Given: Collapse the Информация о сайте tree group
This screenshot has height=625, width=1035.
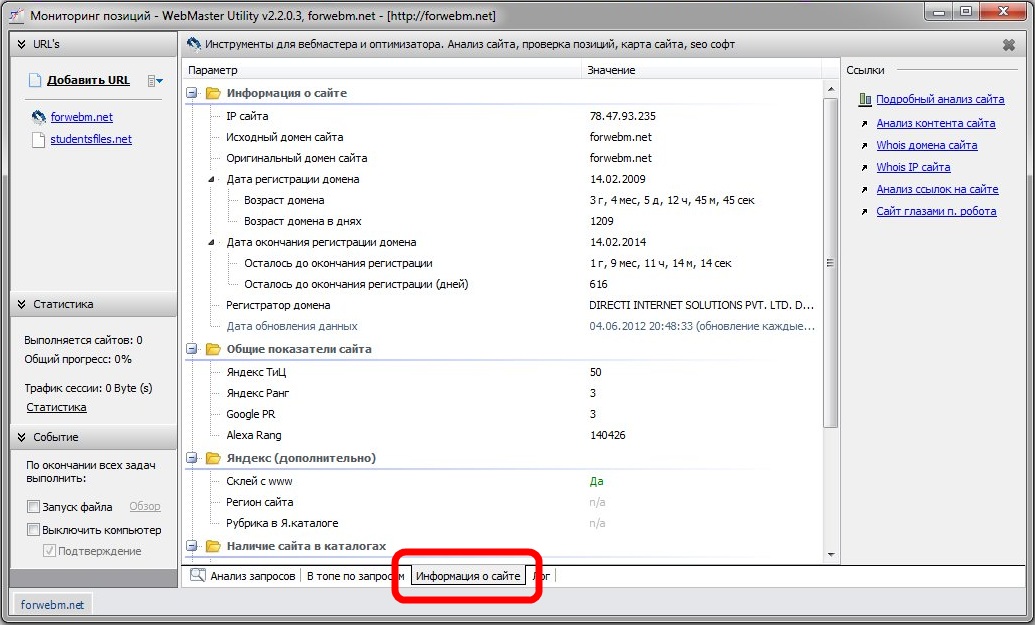Looking at the screenshot, I should point(192,93).
